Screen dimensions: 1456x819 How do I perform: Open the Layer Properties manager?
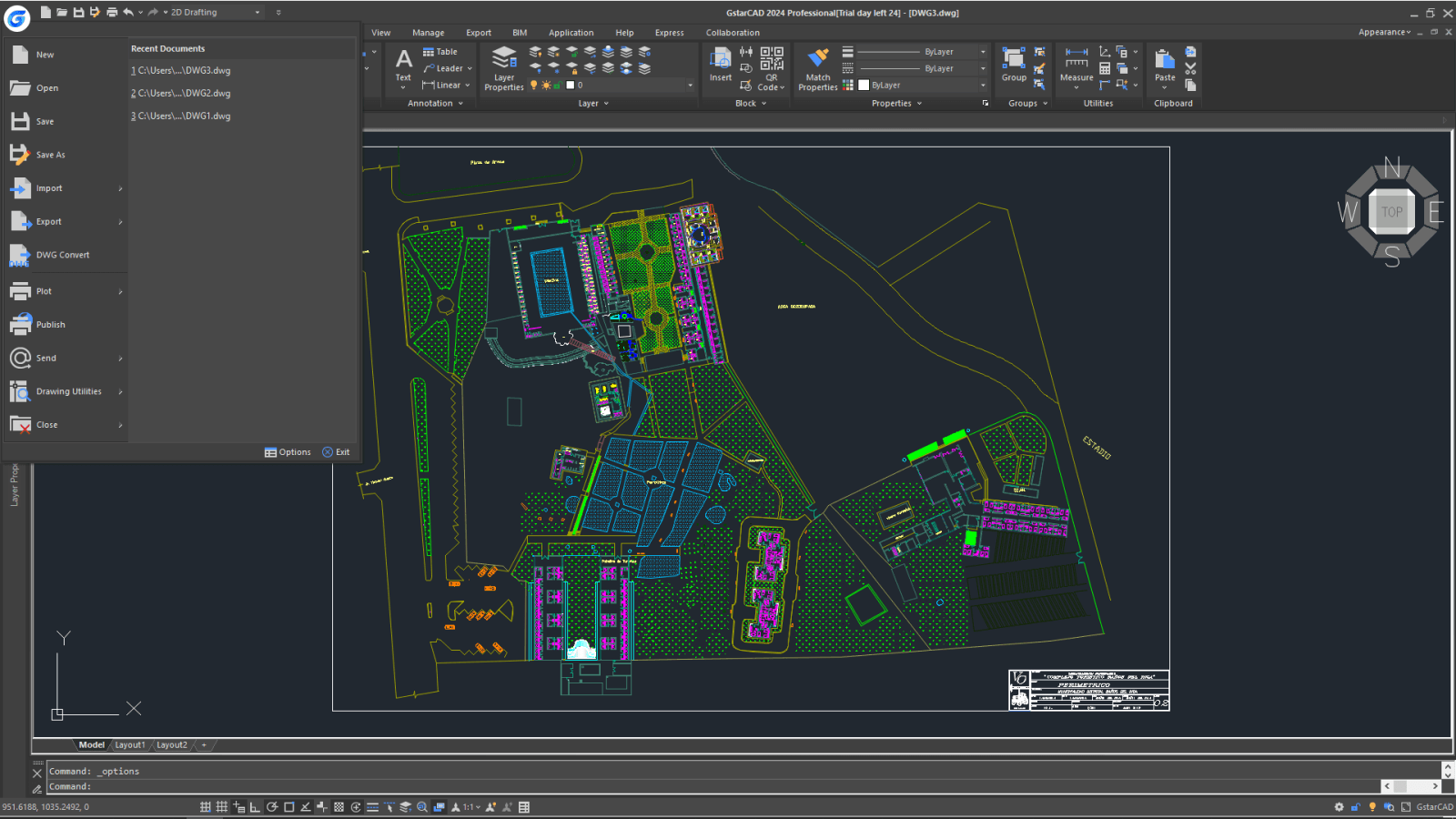click(503, 64)
